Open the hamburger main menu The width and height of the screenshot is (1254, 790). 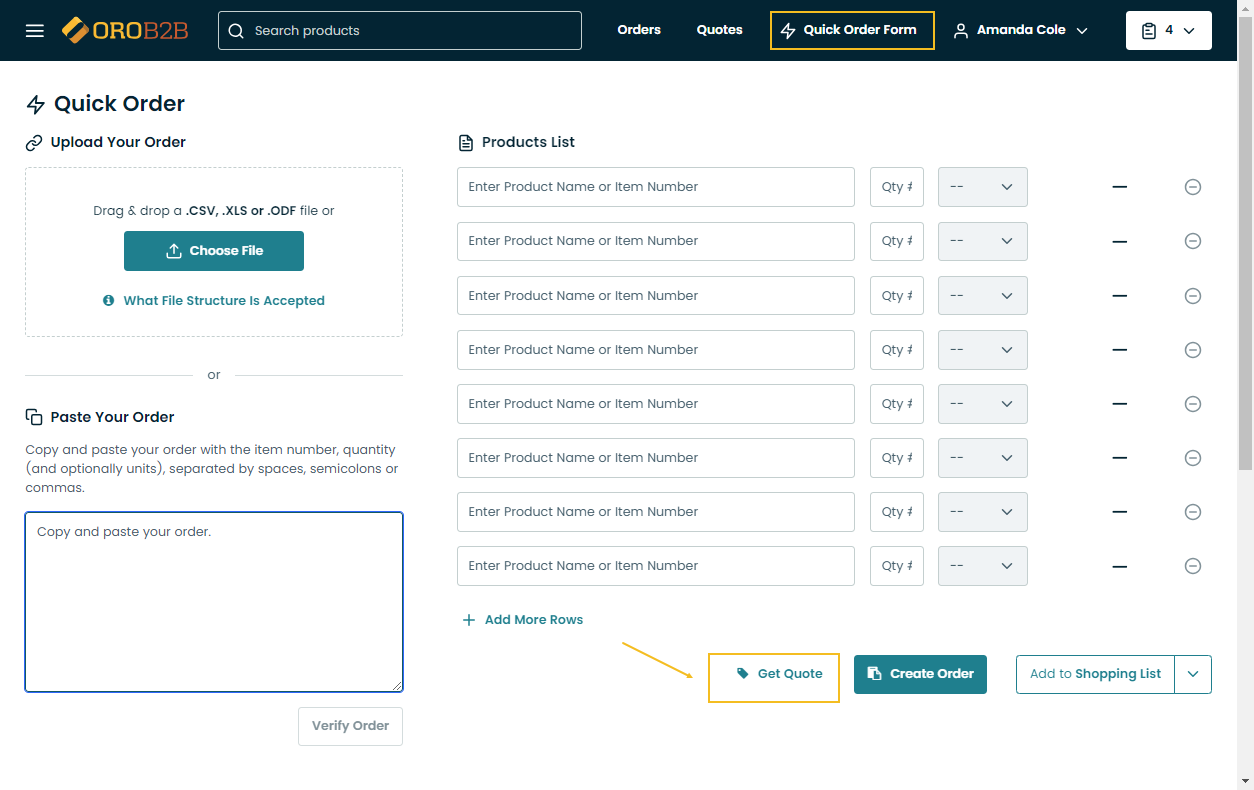point(35,31)
